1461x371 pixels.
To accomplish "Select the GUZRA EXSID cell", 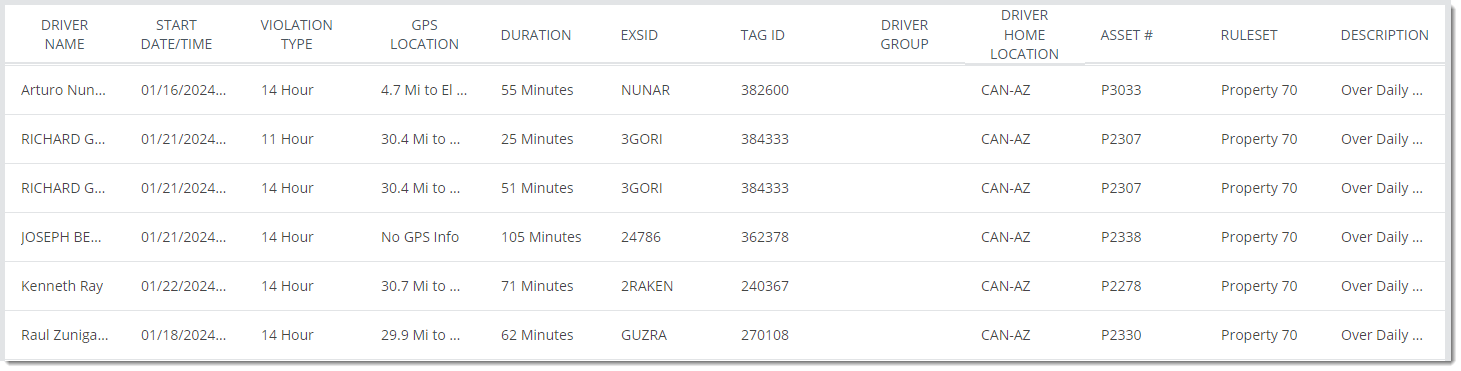I will (x=644, y=335).
